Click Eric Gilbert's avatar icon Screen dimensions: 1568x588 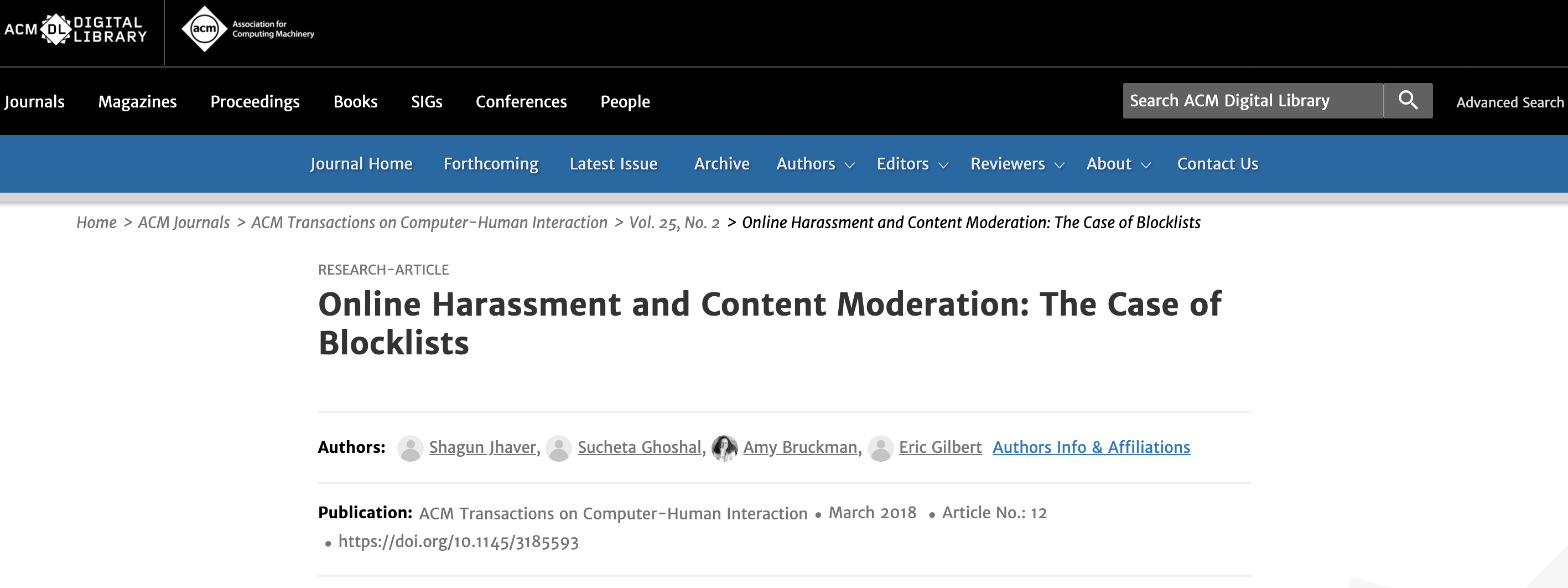tap(880, 448)
